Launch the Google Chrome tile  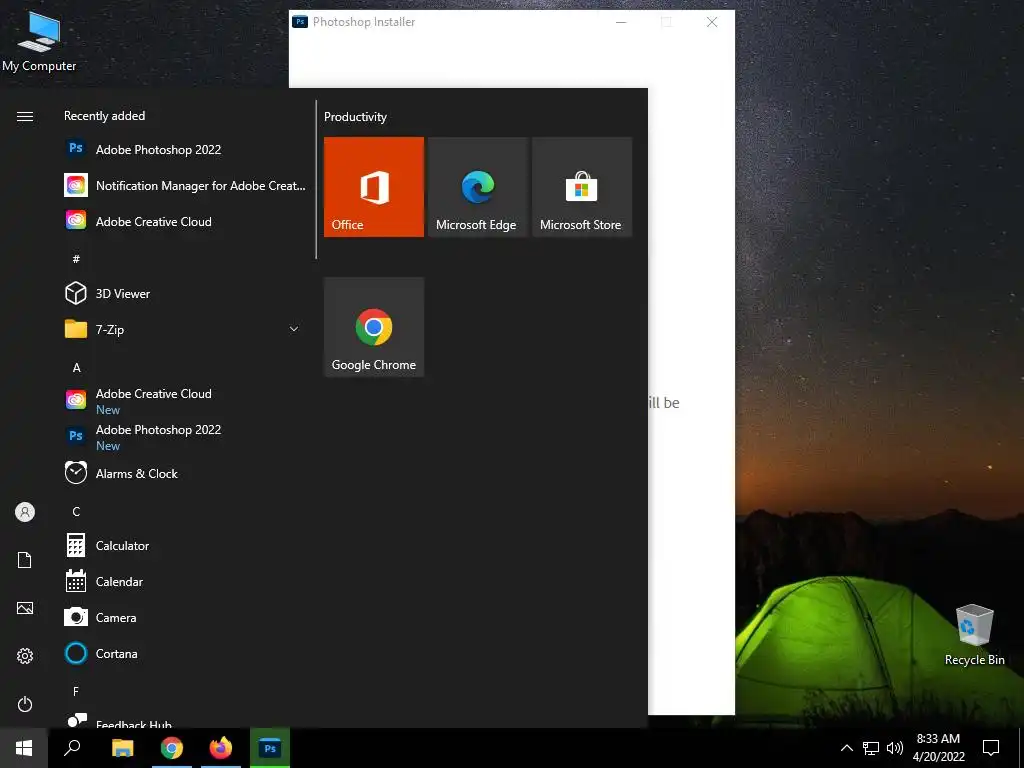pyautogui.click(x=374, y=327)
